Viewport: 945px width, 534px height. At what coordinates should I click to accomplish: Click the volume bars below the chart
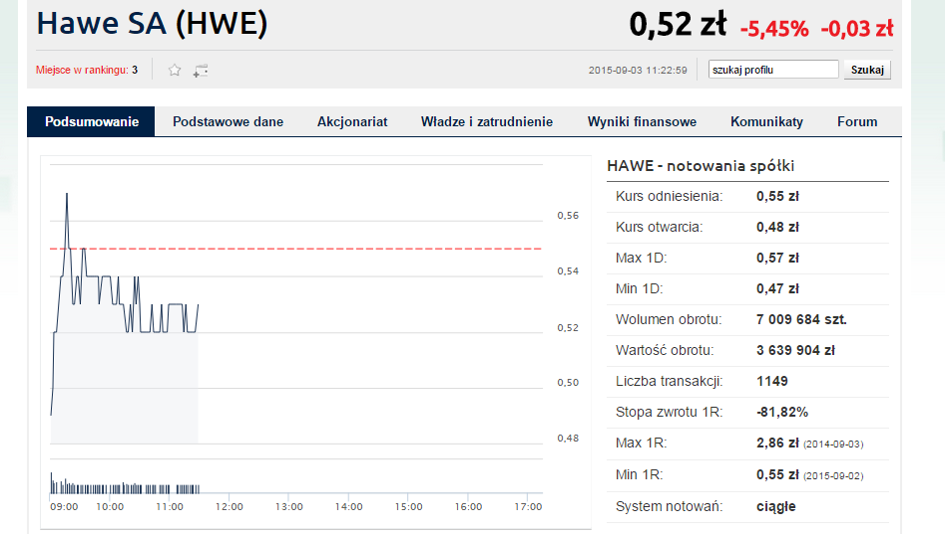pyautogui.click(x=125, y=485)
